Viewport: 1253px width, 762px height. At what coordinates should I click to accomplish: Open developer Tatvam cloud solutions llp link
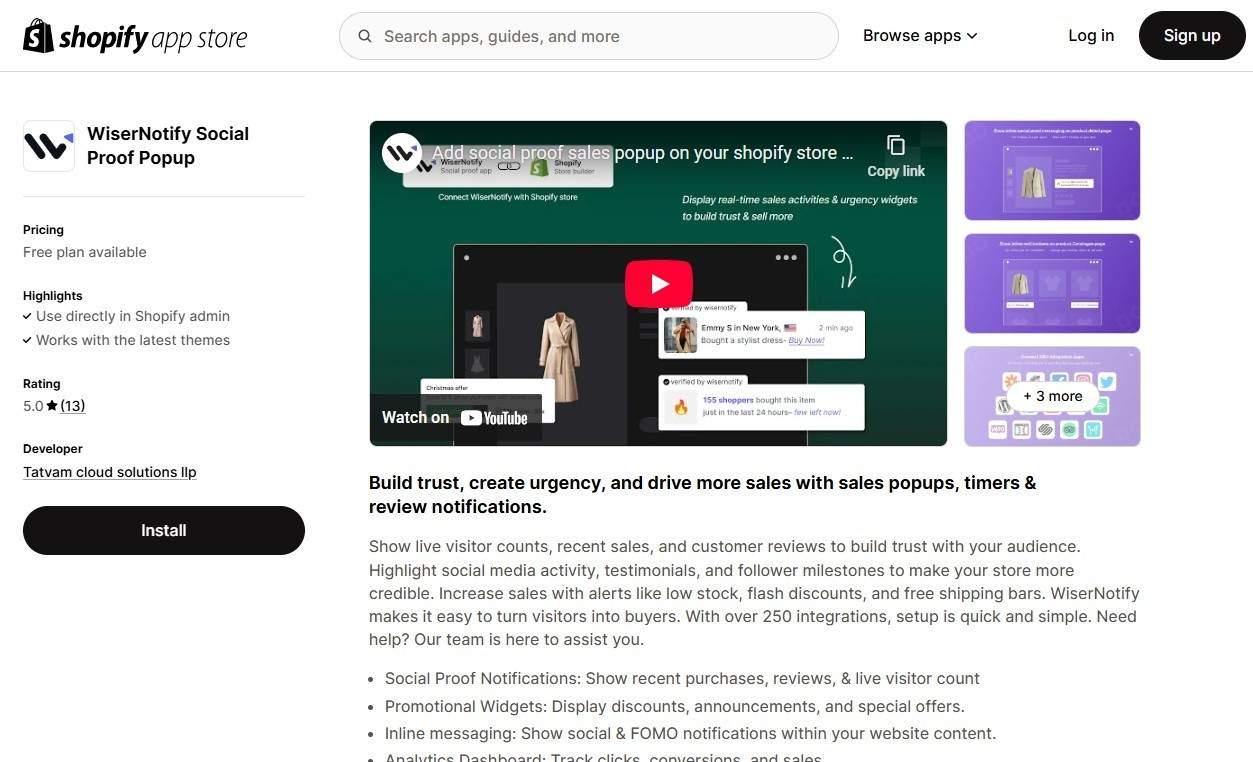click(x=110, y=472)
